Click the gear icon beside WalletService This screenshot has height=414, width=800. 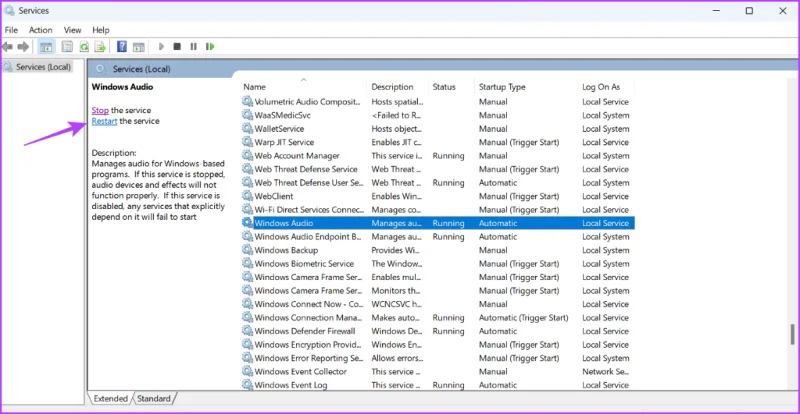[247, 129]
